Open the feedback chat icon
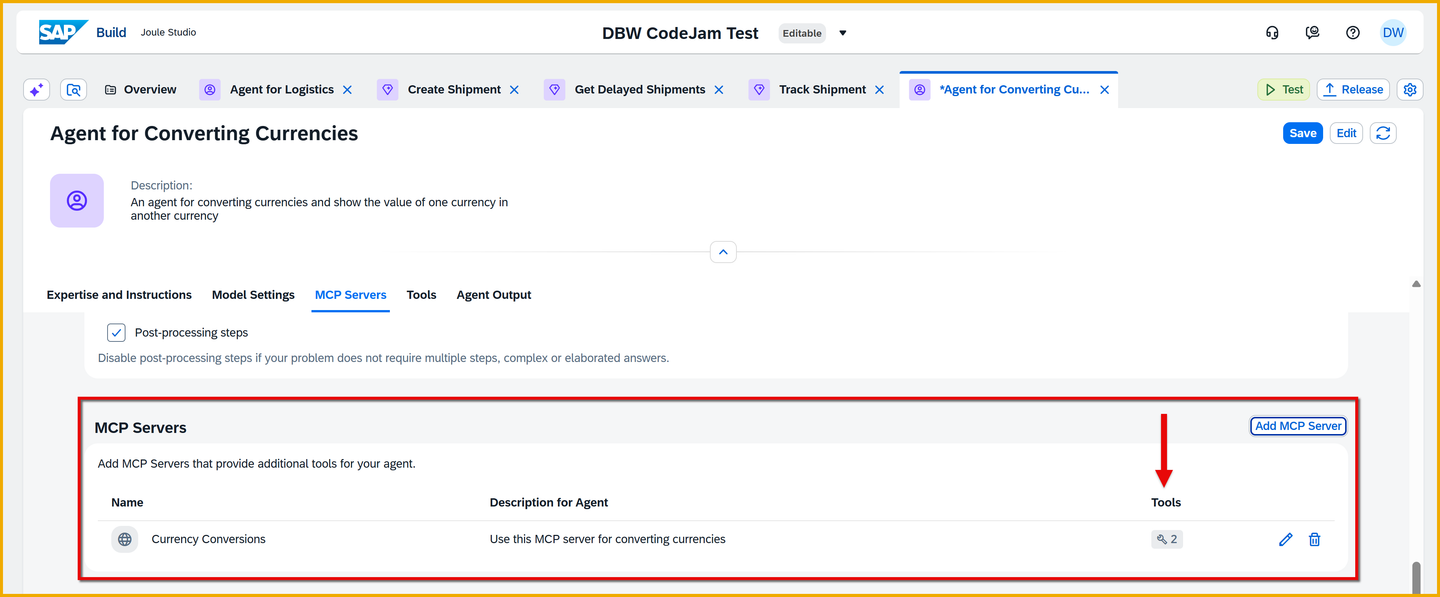This screenshot has width=1440, height=597. click(x=1313, y=33)
